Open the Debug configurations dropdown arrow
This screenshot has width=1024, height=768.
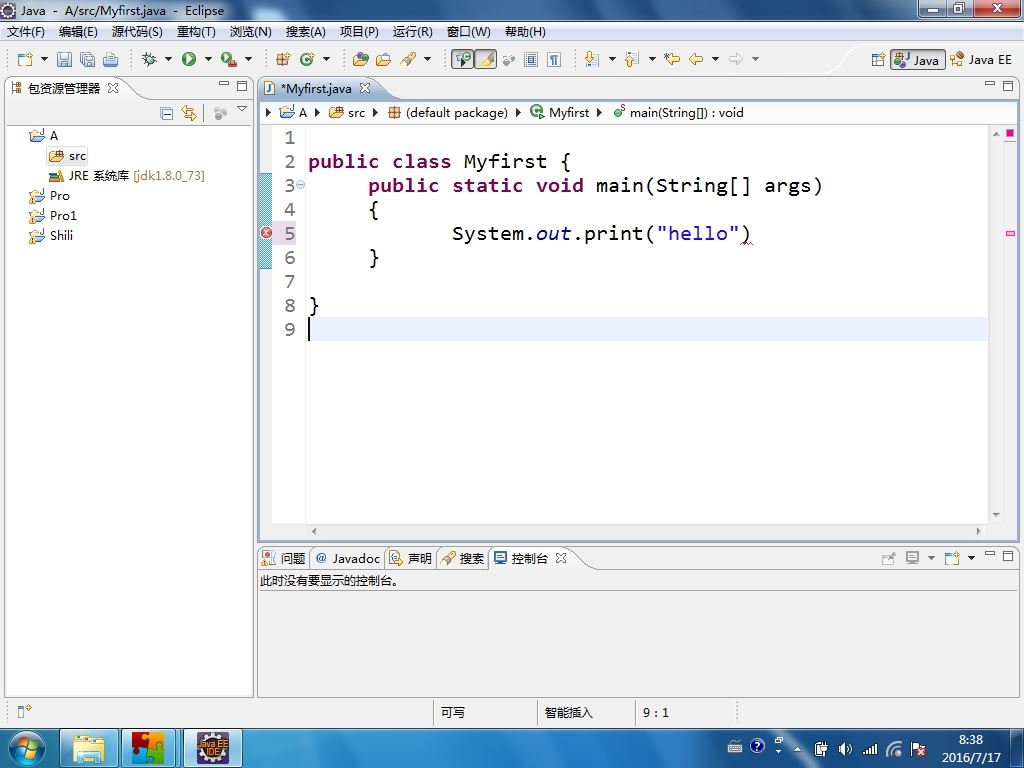(168, 59)
